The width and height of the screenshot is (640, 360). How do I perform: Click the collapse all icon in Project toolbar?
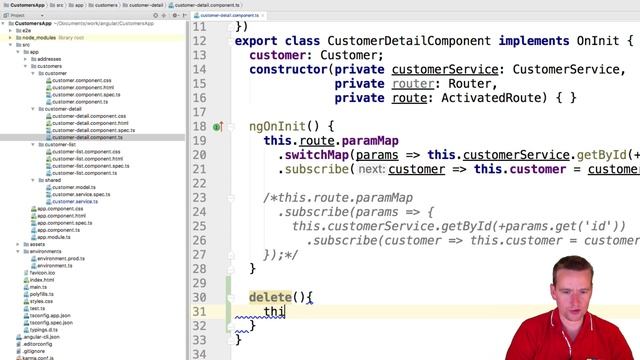click(164, 16)
